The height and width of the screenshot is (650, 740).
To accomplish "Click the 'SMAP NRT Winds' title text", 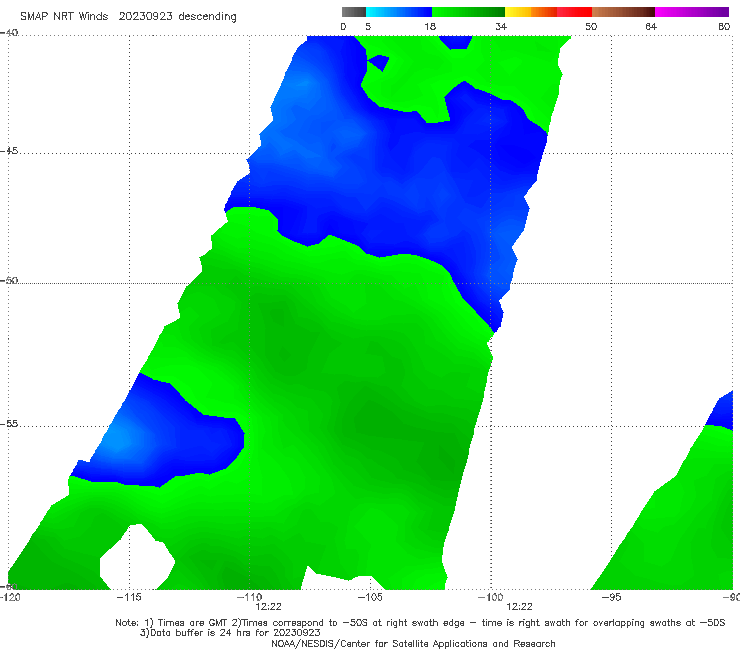I will click(64, 16).
